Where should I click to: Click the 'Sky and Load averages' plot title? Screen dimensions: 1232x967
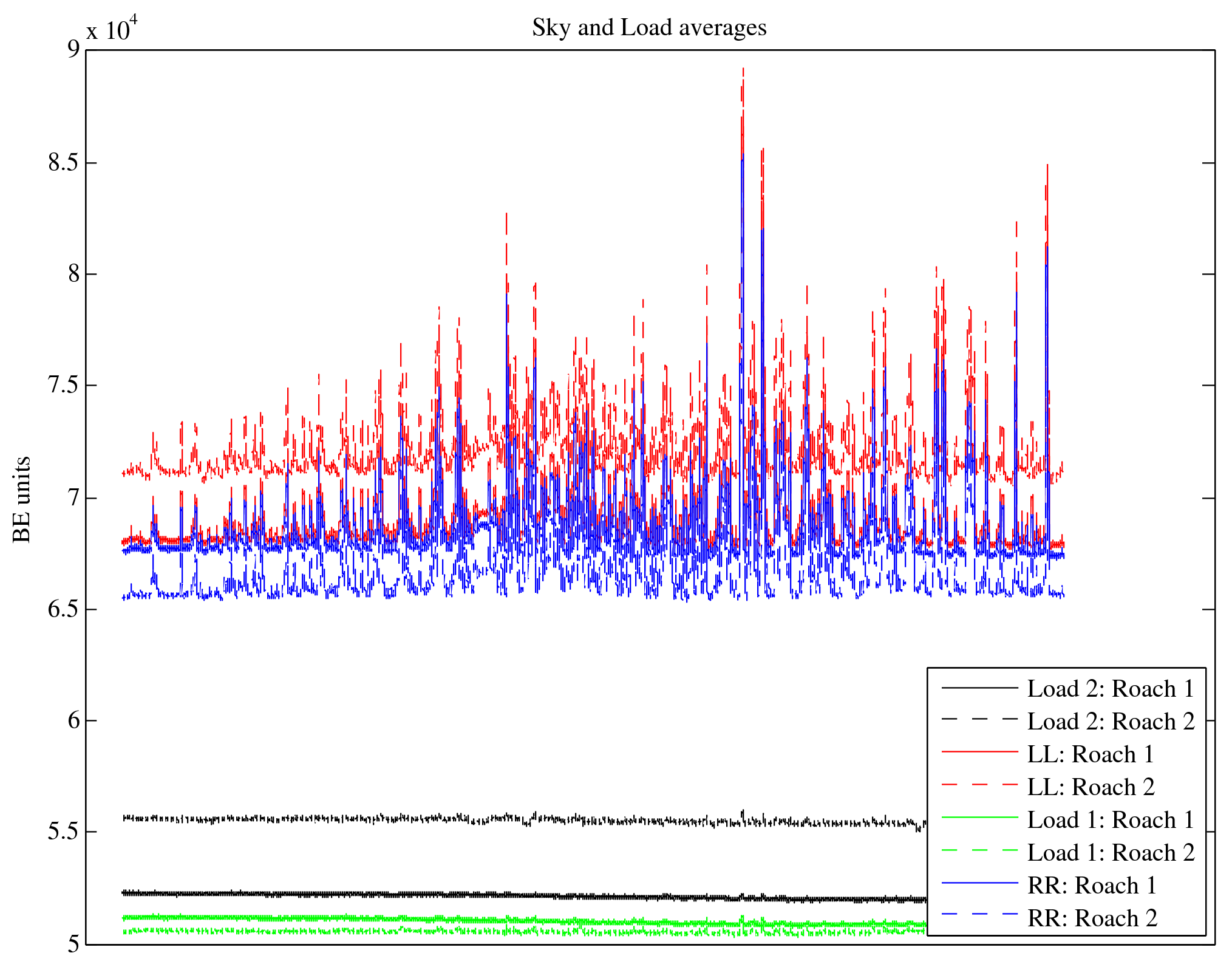point(649,28)
